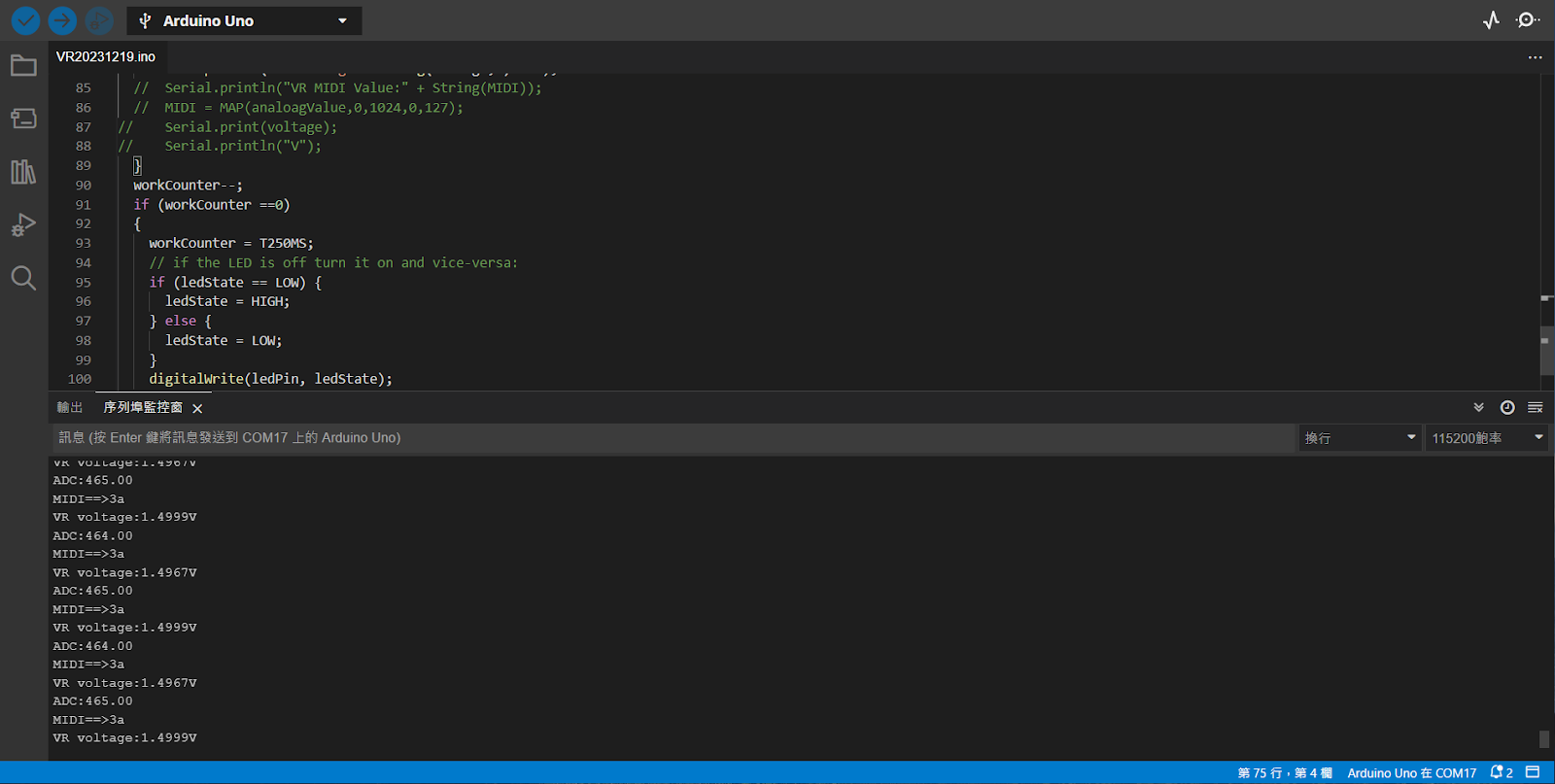
Task: Open the Boards Manager sidebar icon
Action: (x=23, y=119)
